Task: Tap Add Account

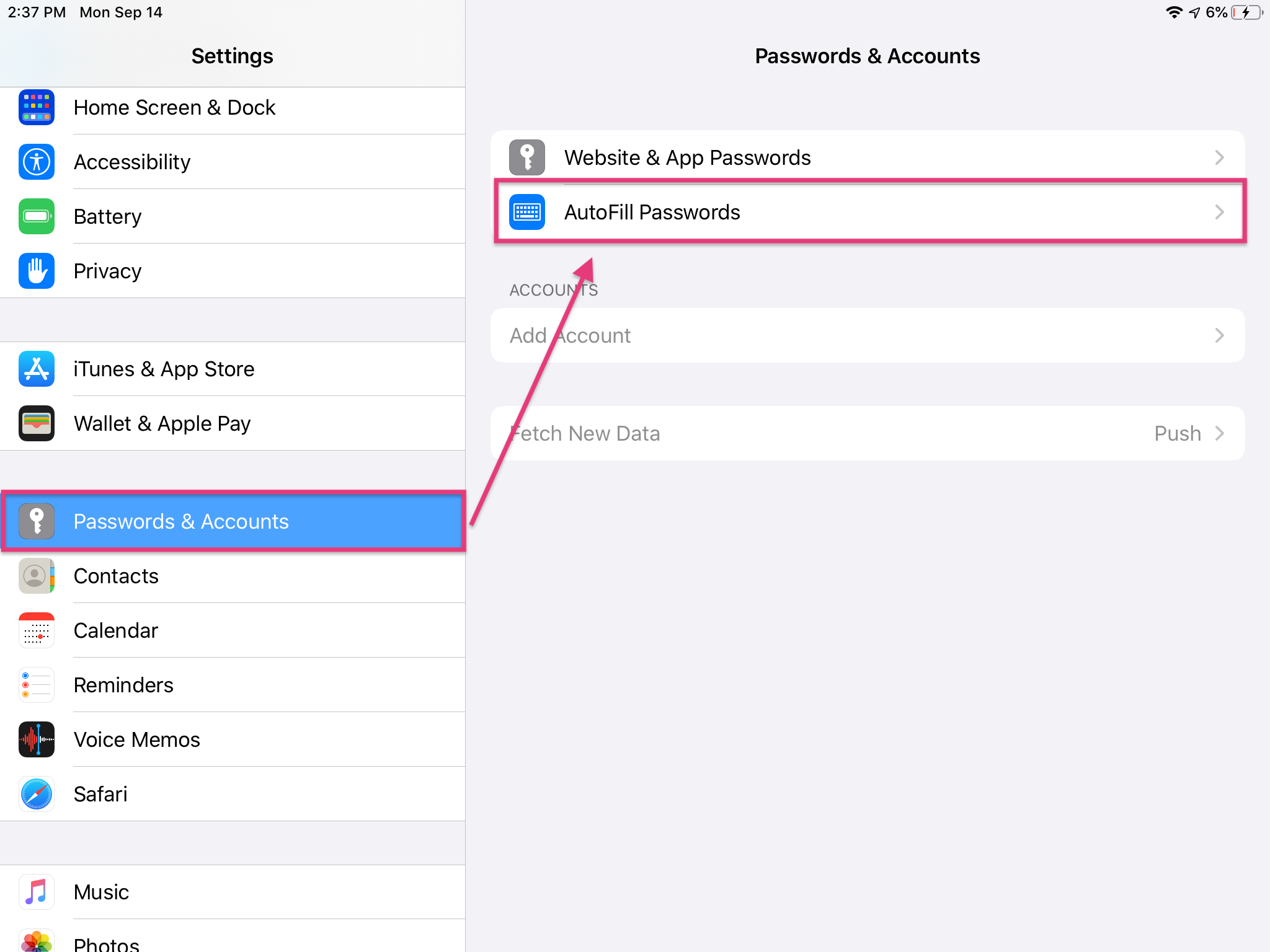Action: point(868,335)
